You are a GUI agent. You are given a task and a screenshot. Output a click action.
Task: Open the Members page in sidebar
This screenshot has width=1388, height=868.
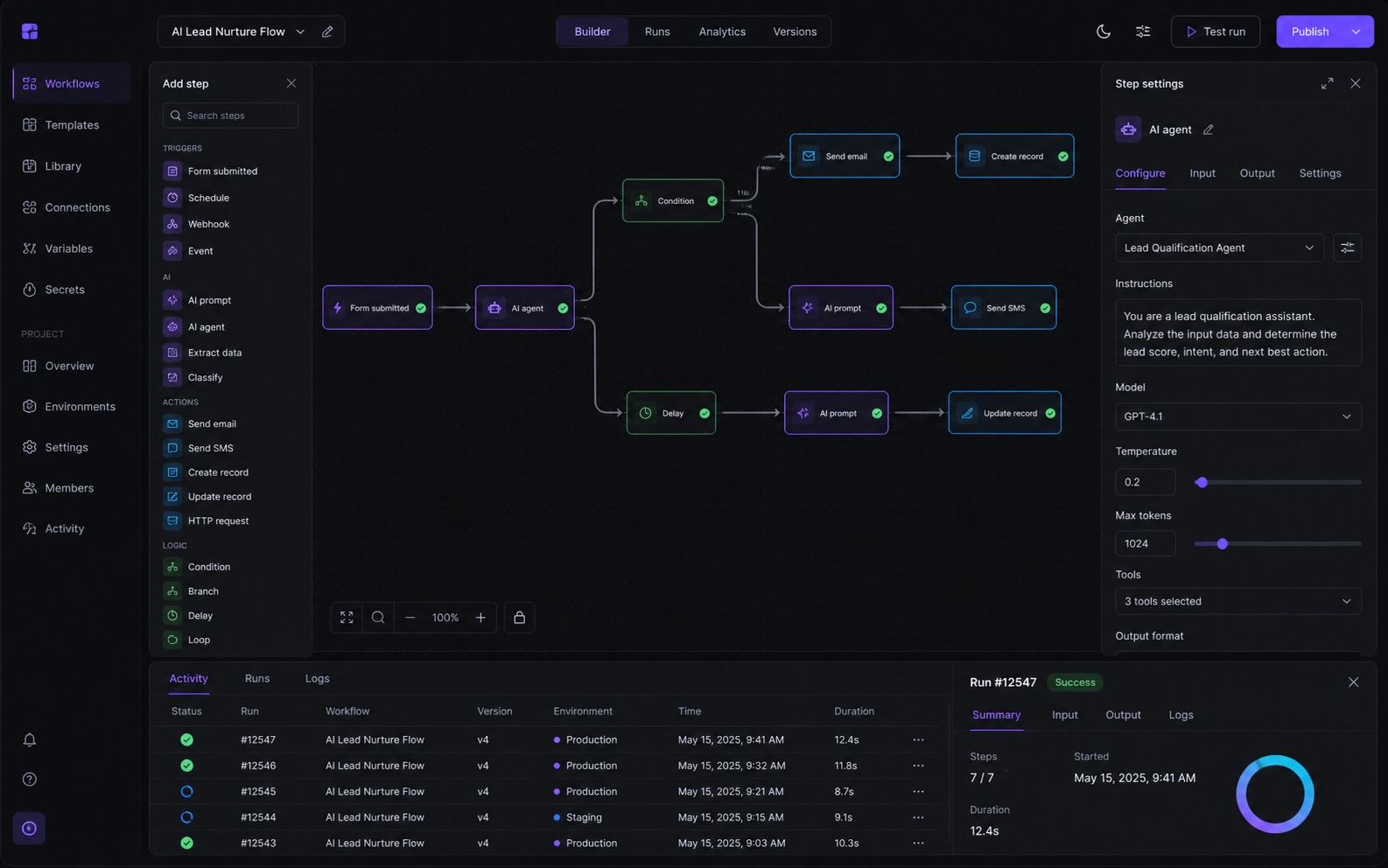coord(72,488)
